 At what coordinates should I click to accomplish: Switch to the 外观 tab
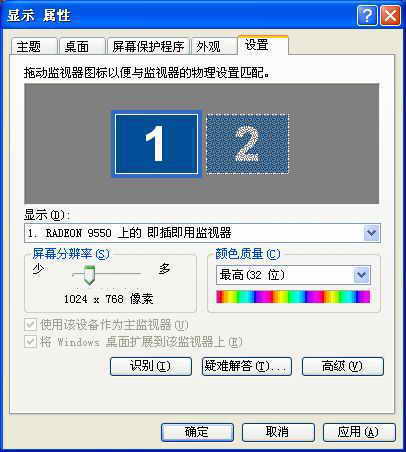point(213,47)
